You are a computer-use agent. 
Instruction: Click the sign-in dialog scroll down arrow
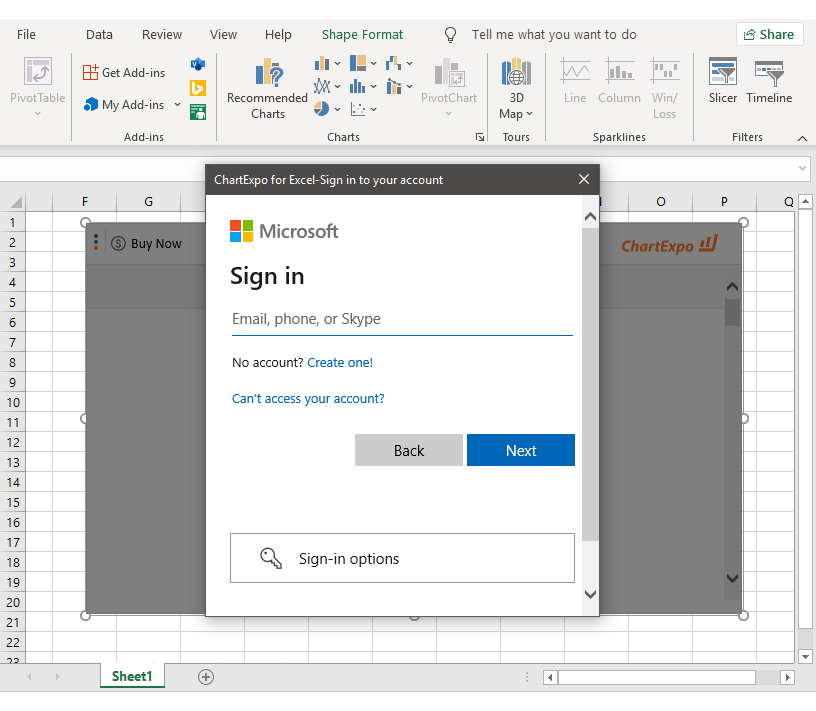point(590,594)
